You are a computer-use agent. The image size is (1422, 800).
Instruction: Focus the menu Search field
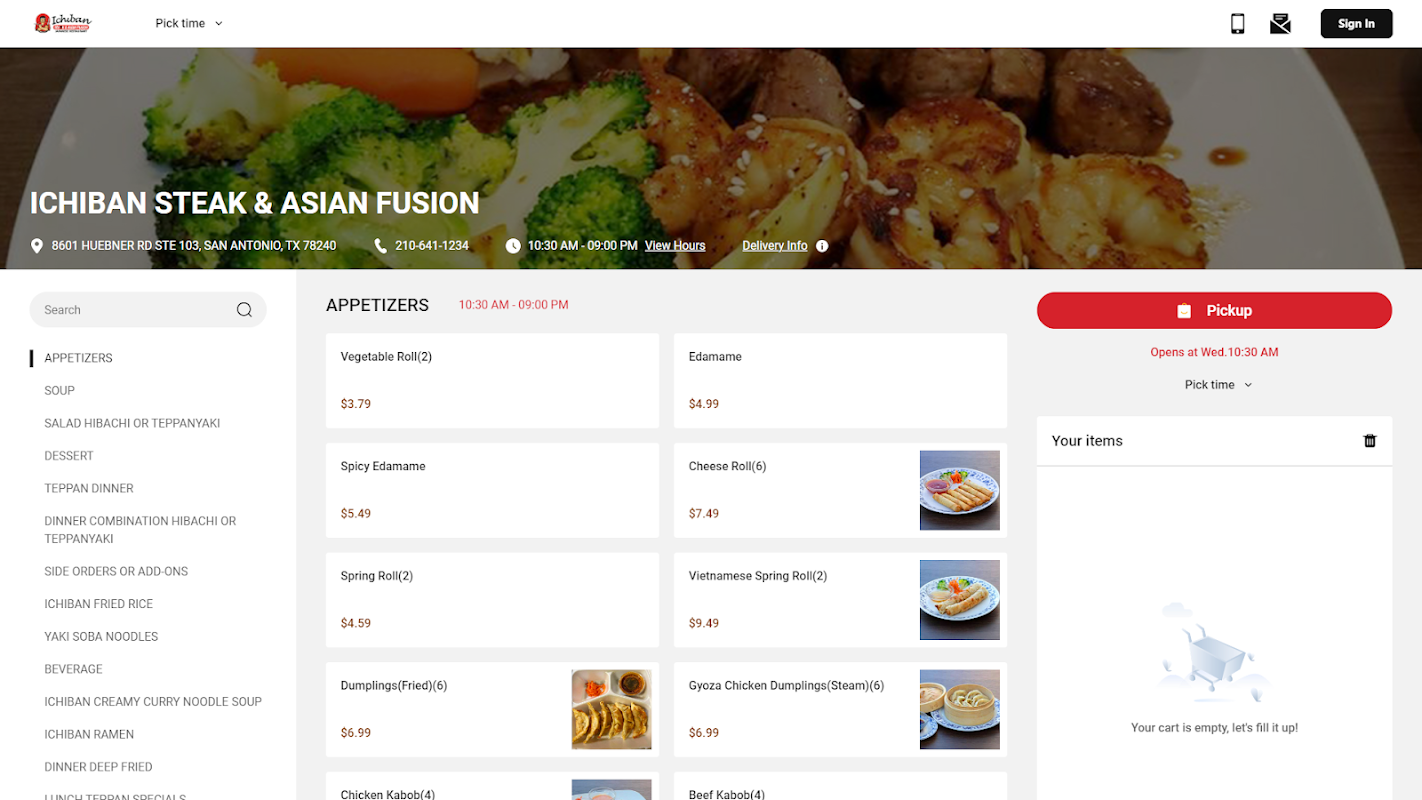[x=148, y=310]
